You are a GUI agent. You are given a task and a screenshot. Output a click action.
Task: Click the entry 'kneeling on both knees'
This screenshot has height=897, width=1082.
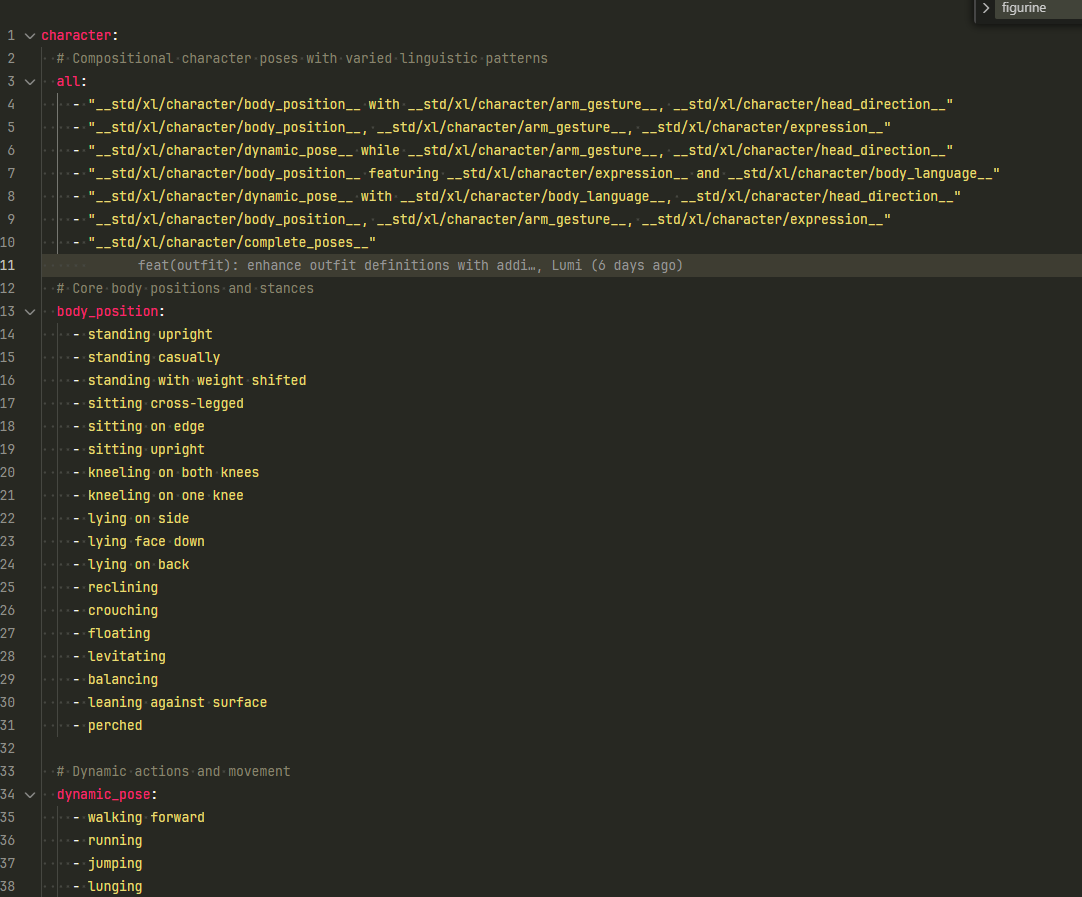pyautogui.click(x=173, y=473)
